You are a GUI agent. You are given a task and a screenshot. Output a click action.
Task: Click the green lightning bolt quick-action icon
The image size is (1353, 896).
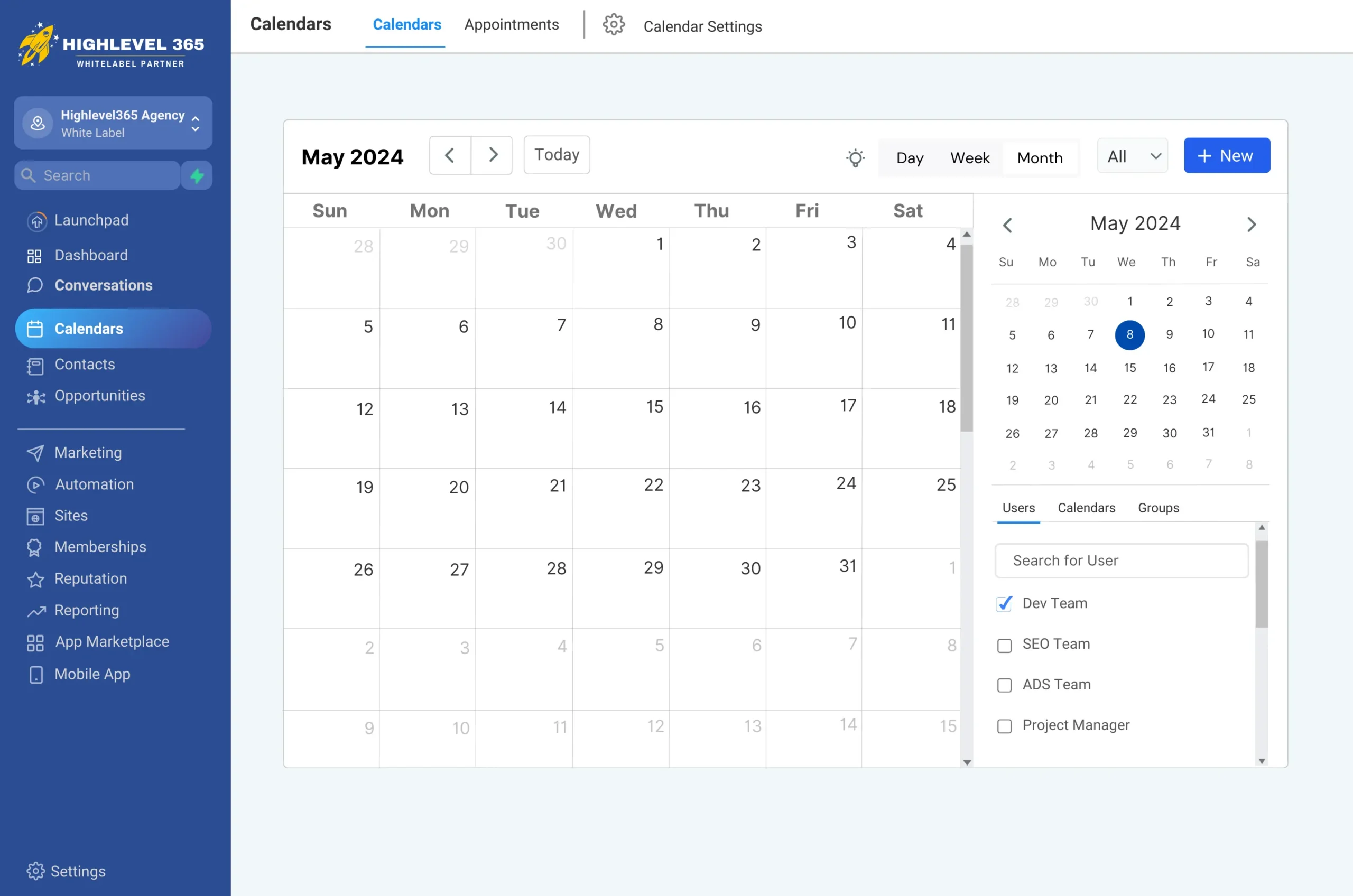[x=197, y=175]
